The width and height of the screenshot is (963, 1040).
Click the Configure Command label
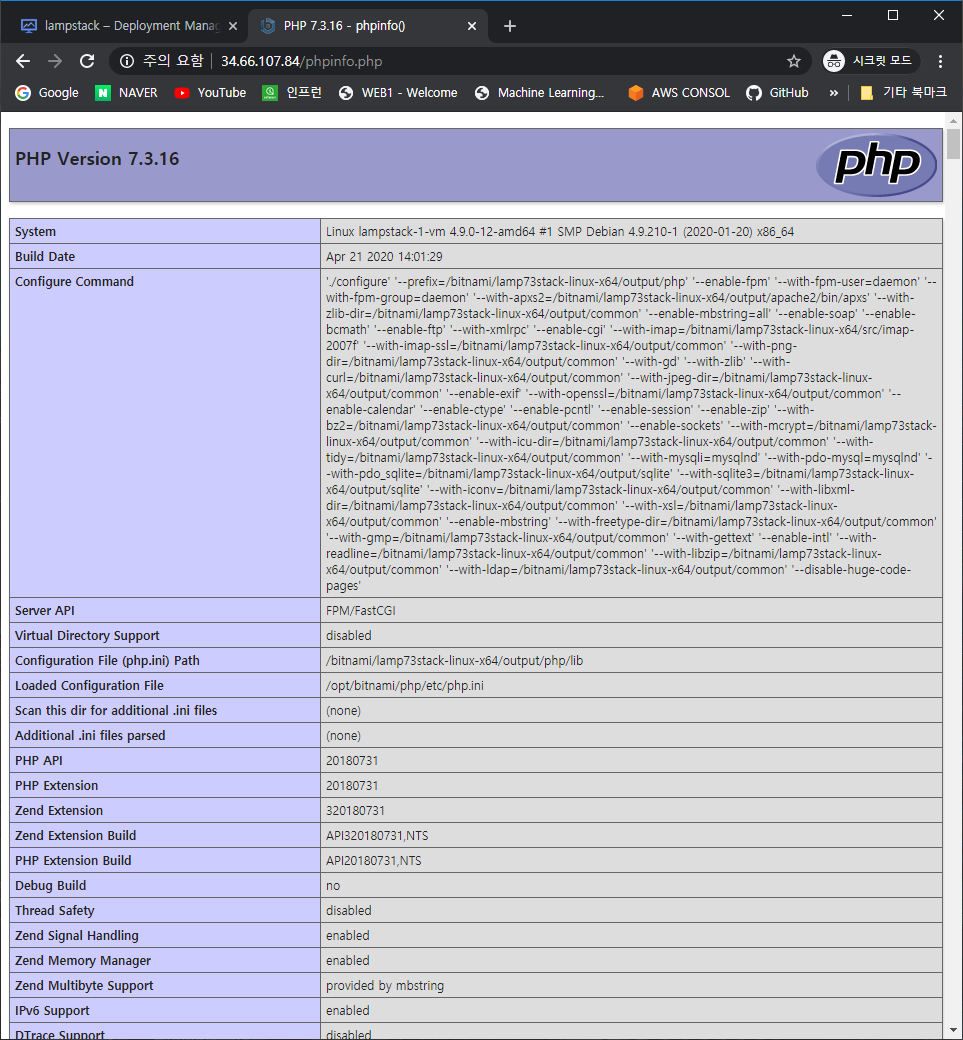point(74,282)
